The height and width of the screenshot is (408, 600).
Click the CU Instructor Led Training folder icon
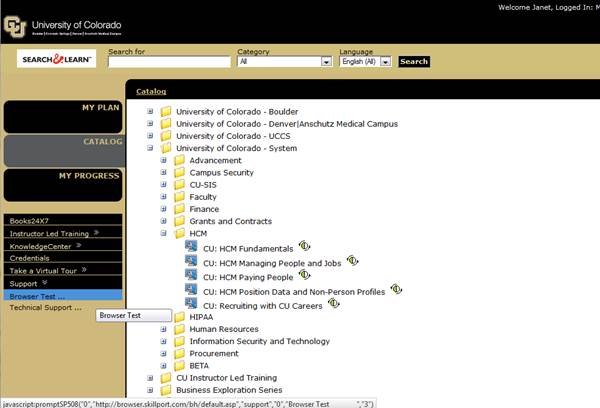166,378
